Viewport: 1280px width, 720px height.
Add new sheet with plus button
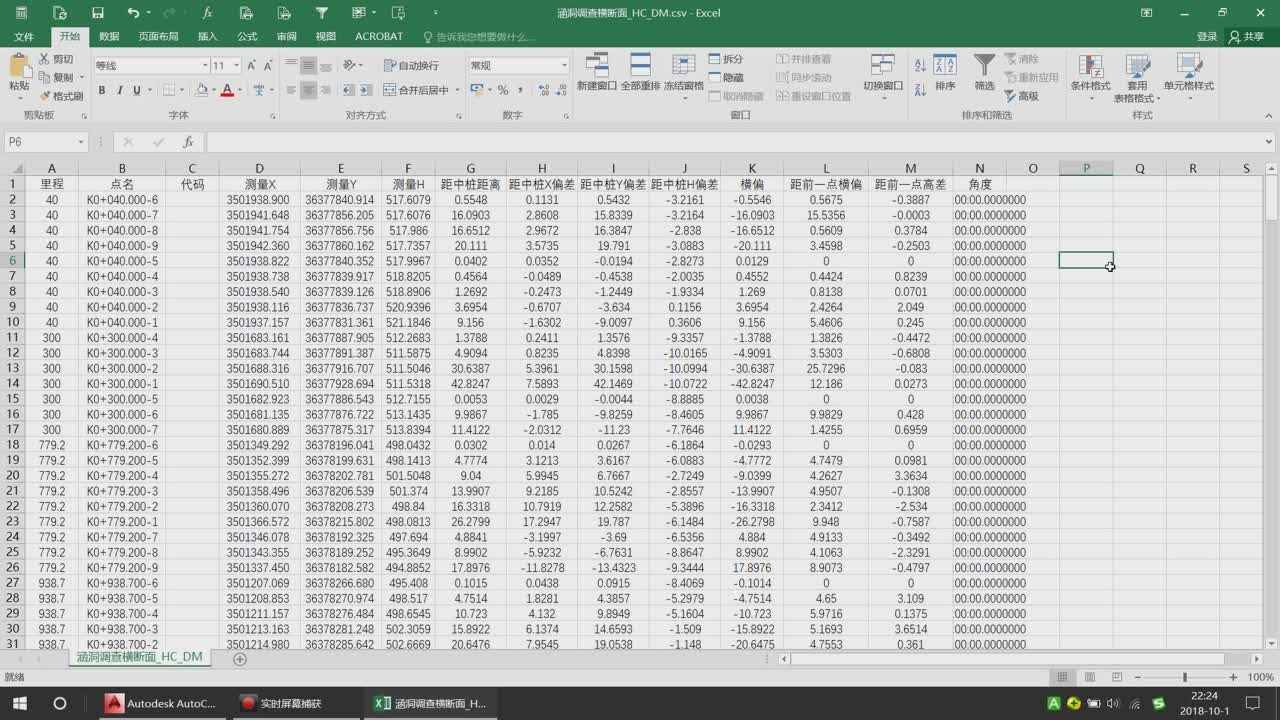pyautogui.click(x=239, y=659)
